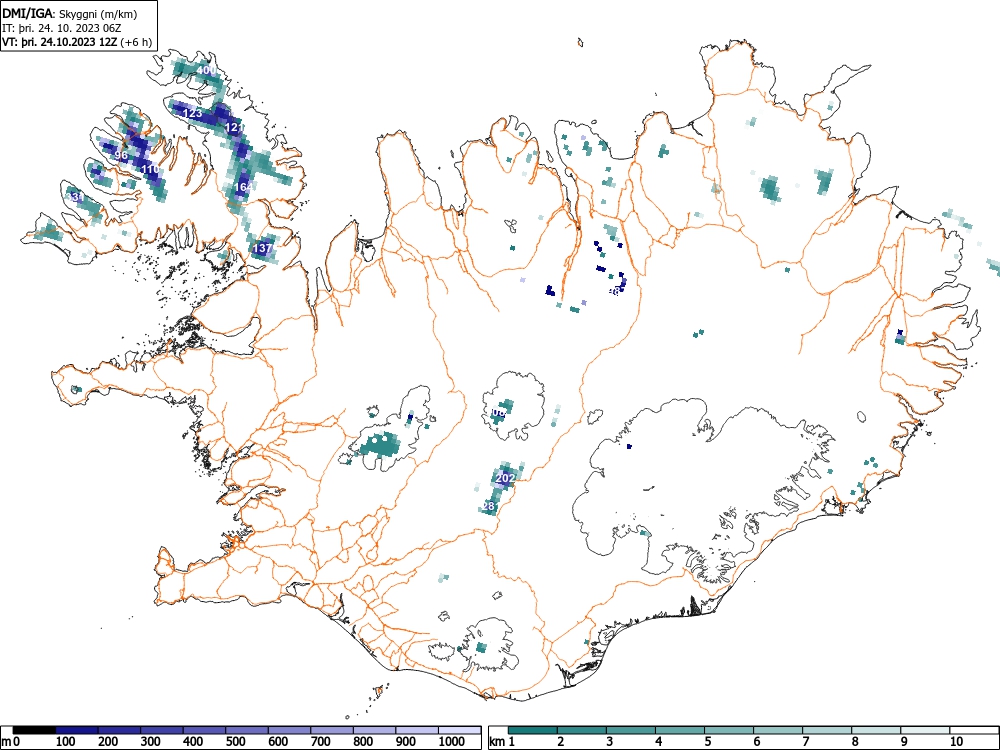Pick the 6–7 km legend swatch
1000x750 pixels.
(778, 730)
